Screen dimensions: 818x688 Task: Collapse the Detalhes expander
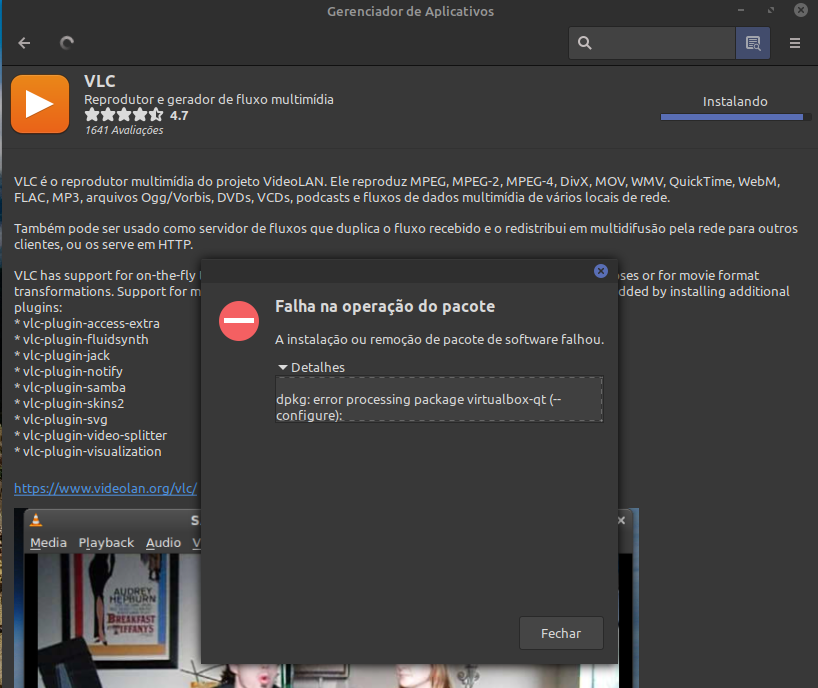(x=311, y=367)
